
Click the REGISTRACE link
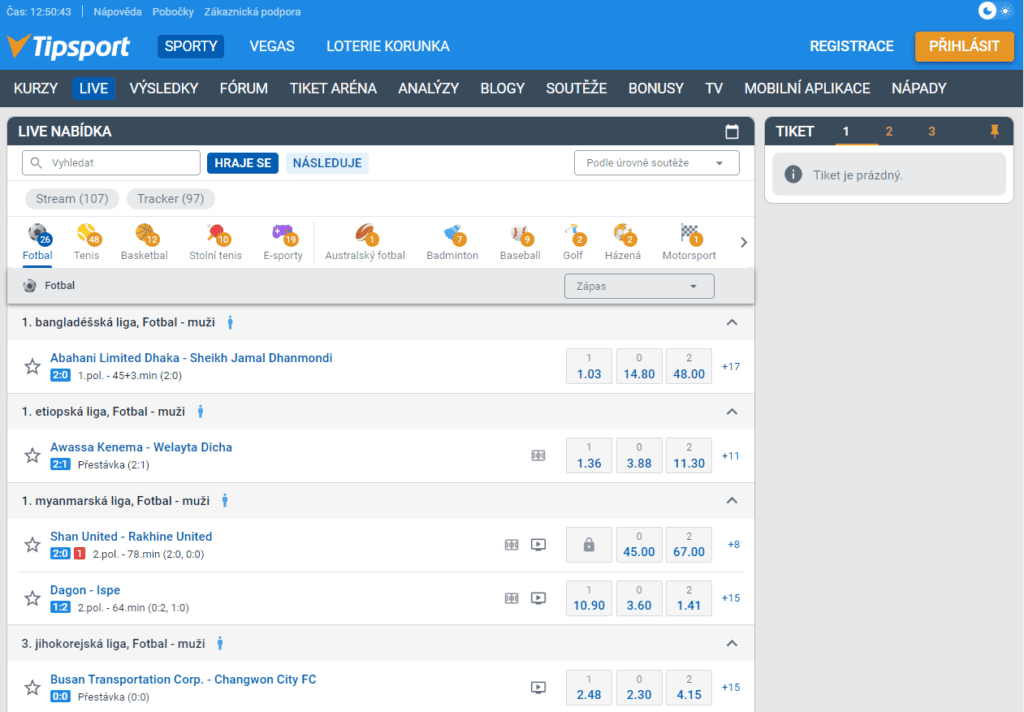click(852, 46)
